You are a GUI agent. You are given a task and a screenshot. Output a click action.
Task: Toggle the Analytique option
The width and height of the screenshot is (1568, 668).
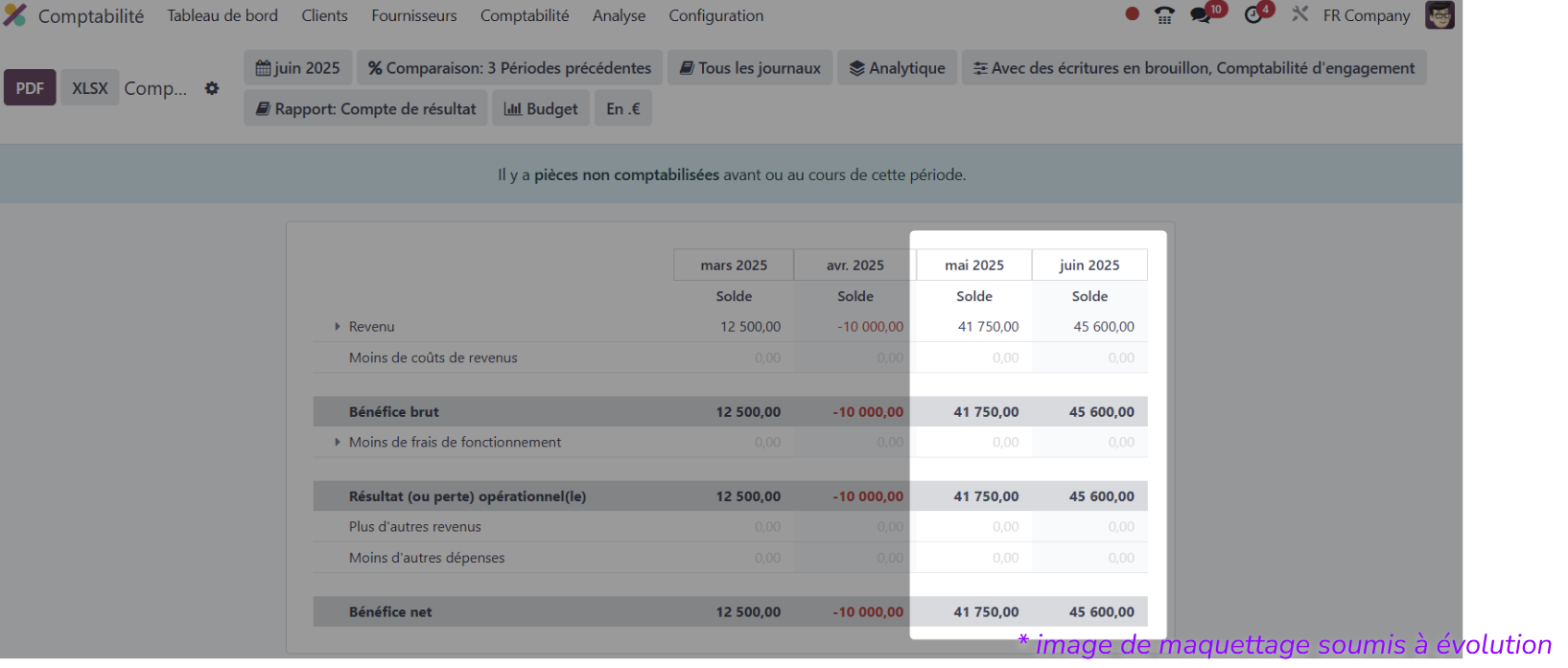(x=897, y=68)
